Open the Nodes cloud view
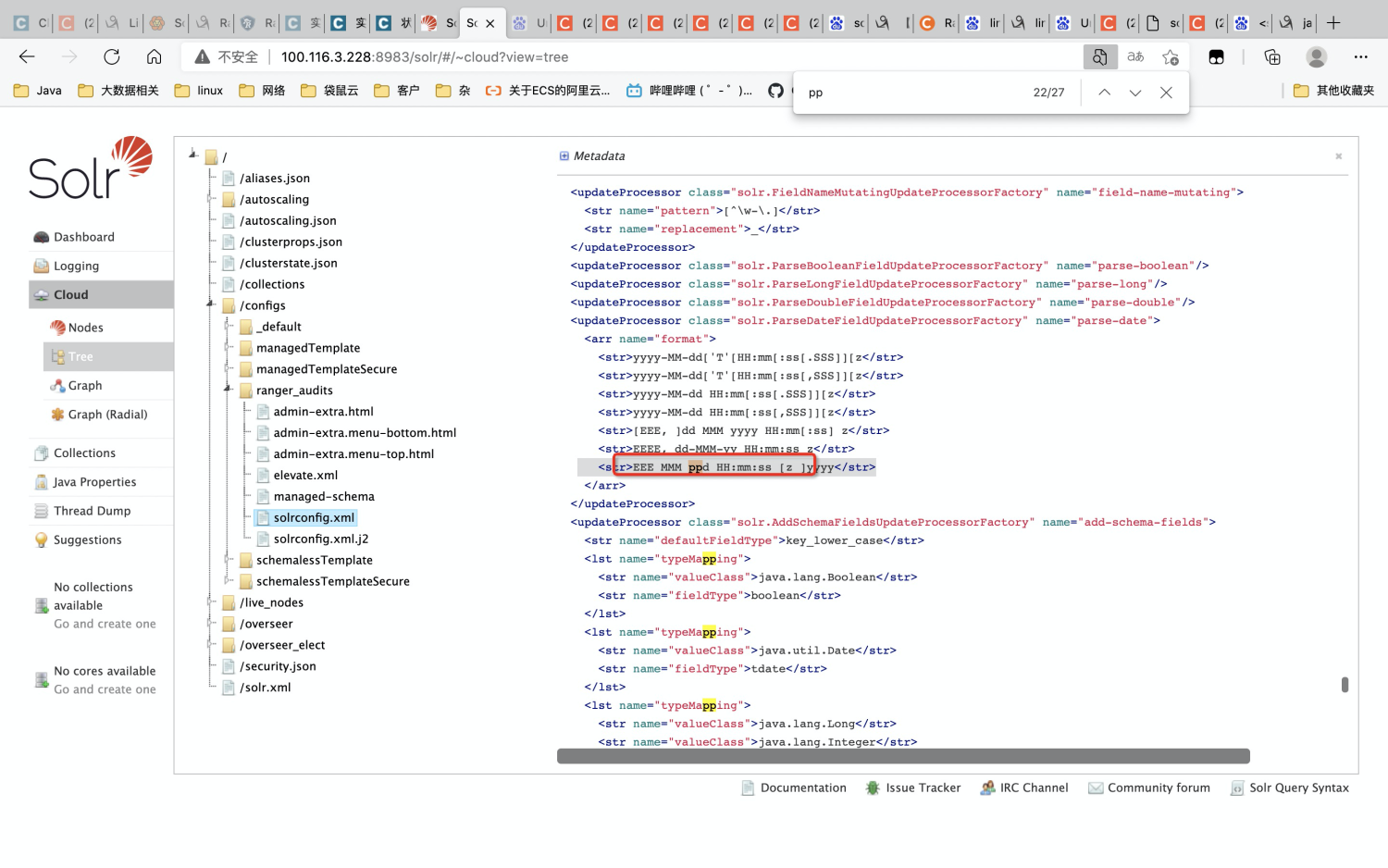Viewport: 1388px width, 868px height. (x=85, y=328)
